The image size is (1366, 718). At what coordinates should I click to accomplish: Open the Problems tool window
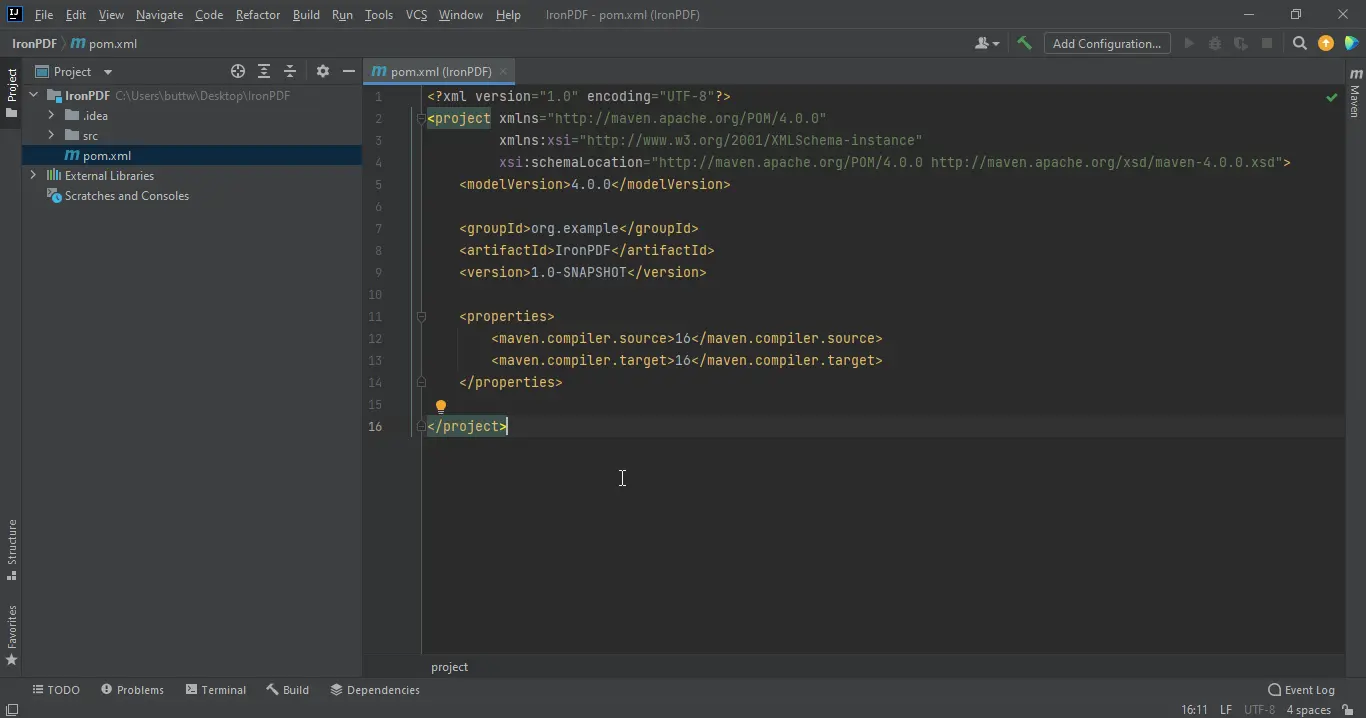(132, 690)
